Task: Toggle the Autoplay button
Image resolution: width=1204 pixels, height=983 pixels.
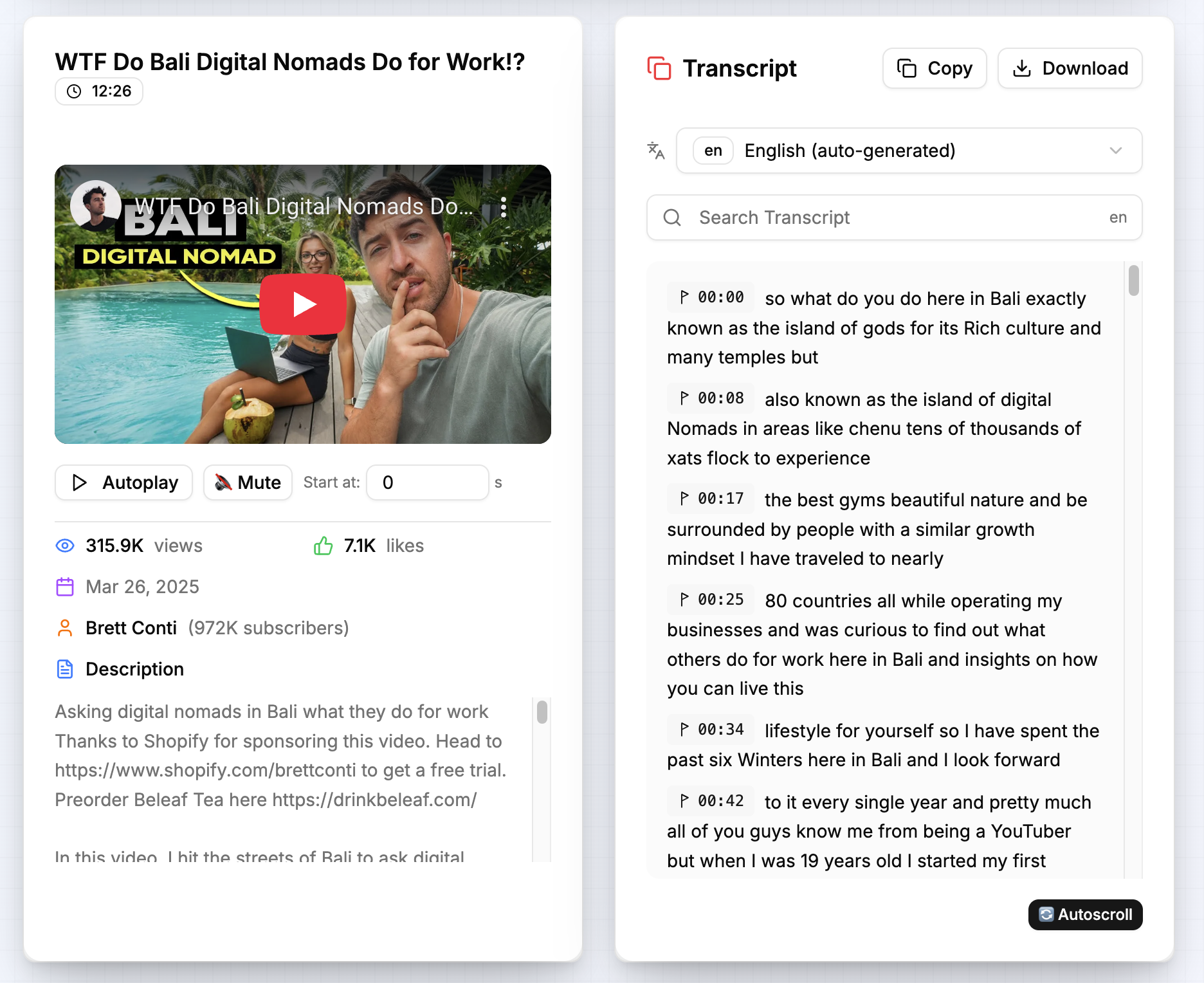Action: point(123,482)
